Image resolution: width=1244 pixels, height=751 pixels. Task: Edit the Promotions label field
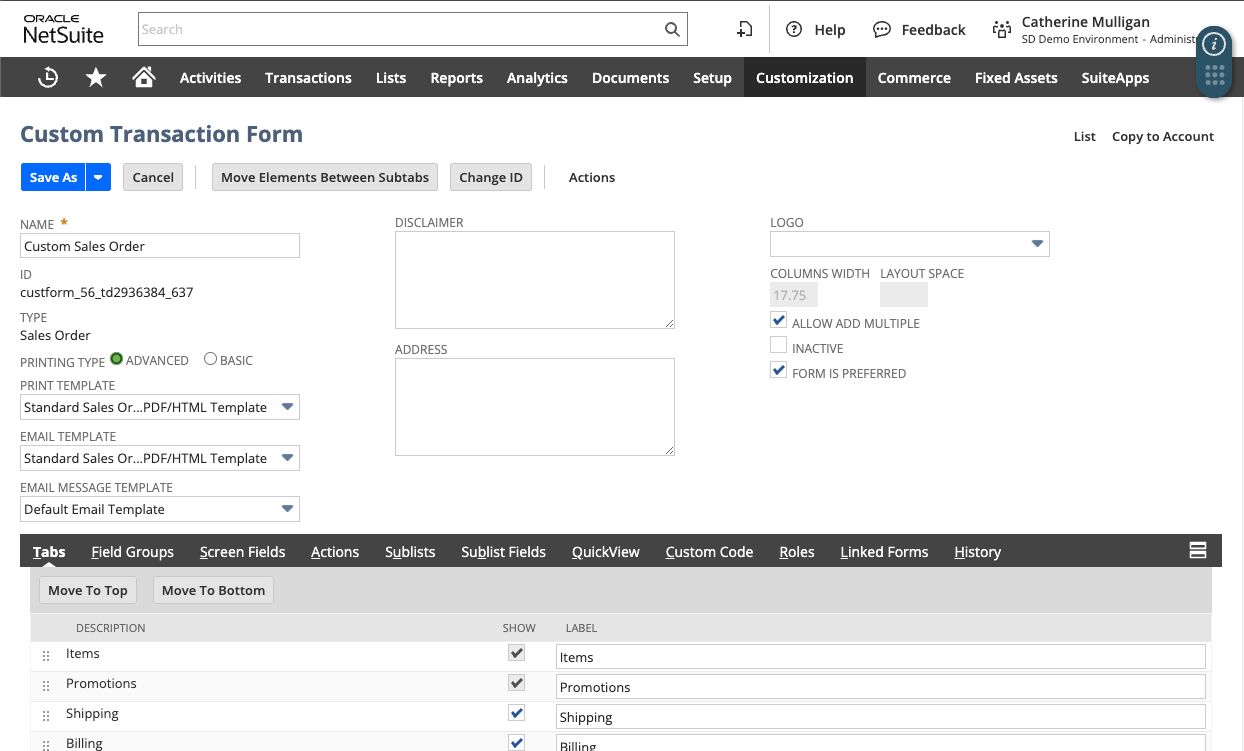point(881,687)
